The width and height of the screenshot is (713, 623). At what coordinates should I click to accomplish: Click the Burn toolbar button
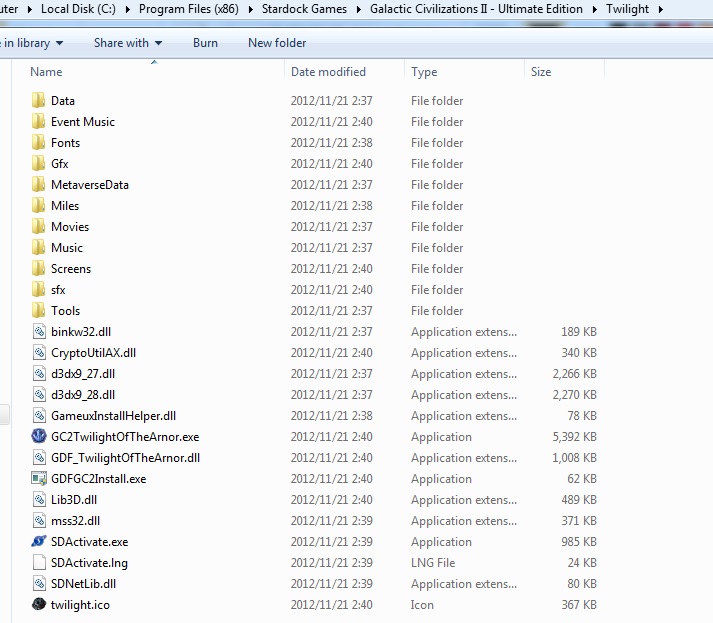click(205, 43)
